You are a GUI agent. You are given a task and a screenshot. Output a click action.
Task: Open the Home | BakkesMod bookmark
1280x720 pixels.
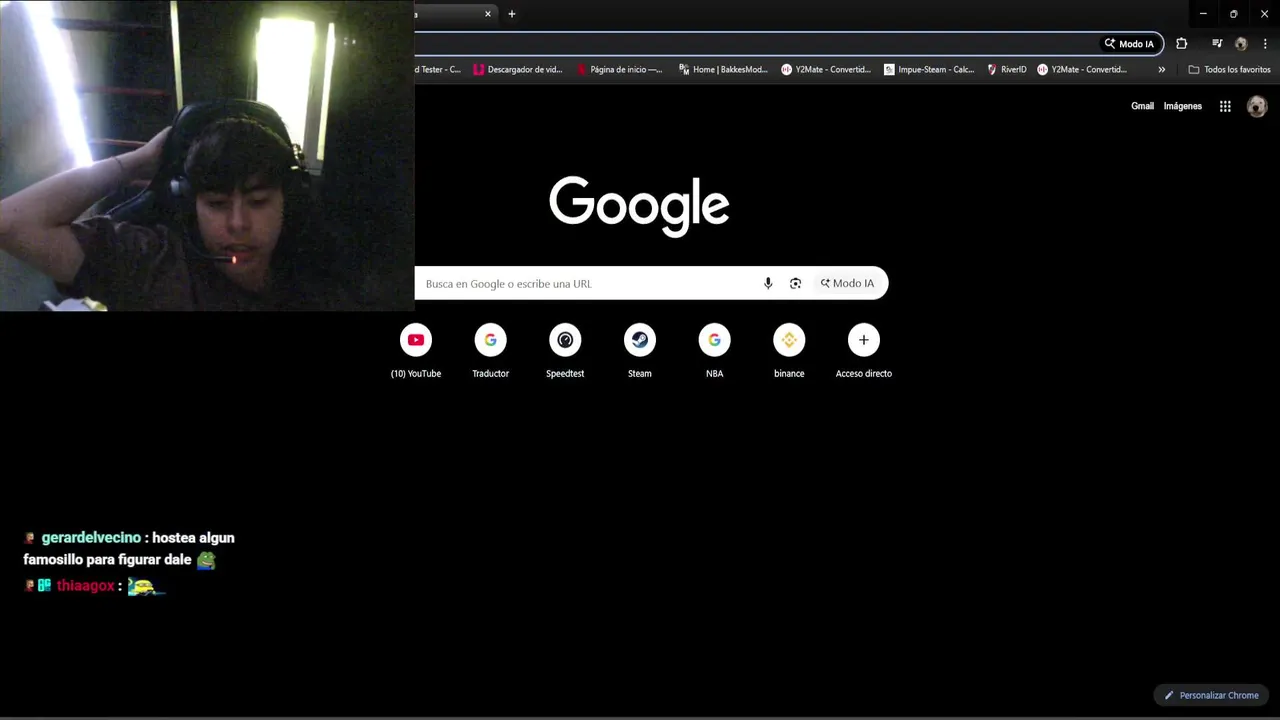point(723,70)
